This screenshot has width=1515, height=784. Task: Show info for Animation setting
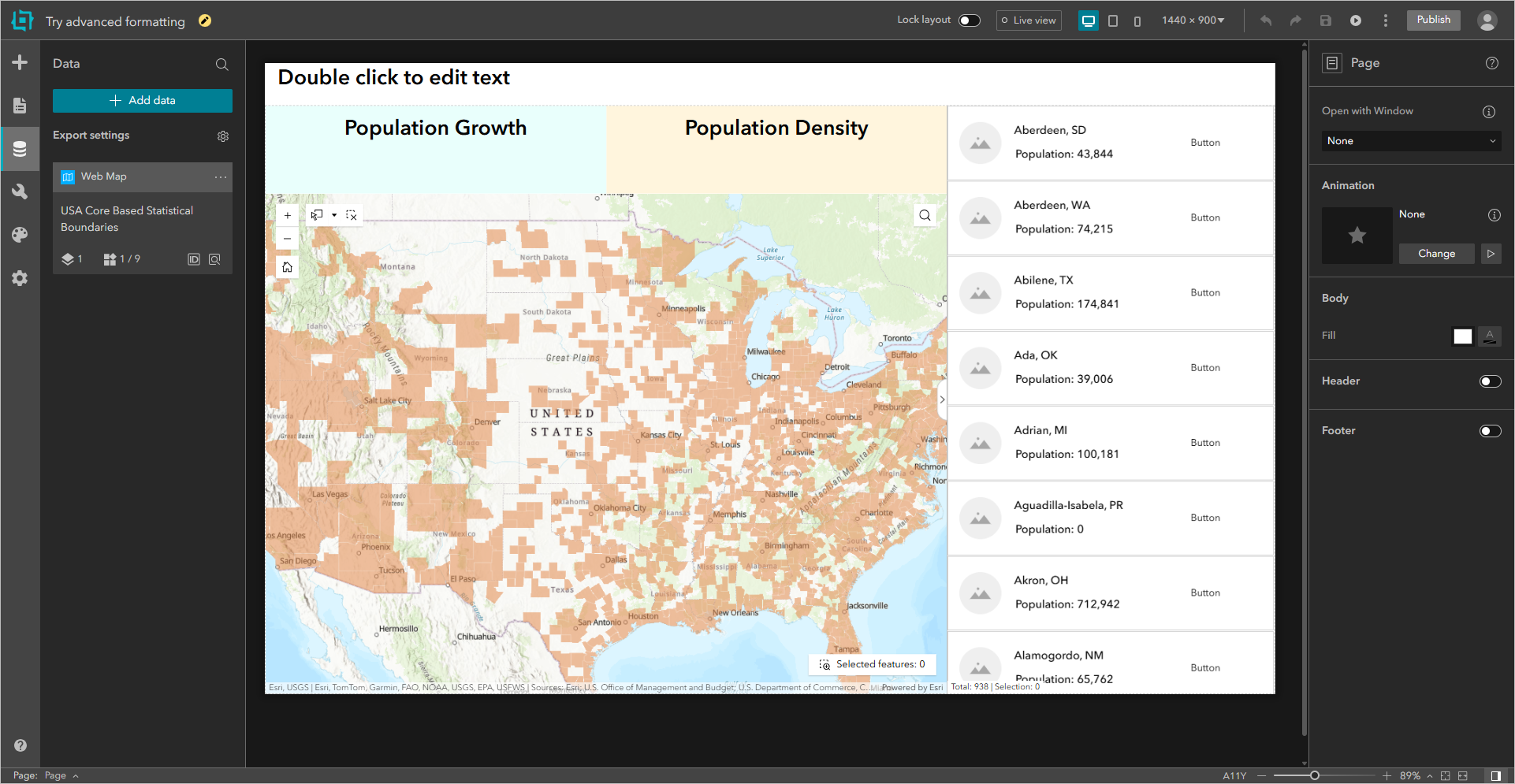(x=1494, y=215)
